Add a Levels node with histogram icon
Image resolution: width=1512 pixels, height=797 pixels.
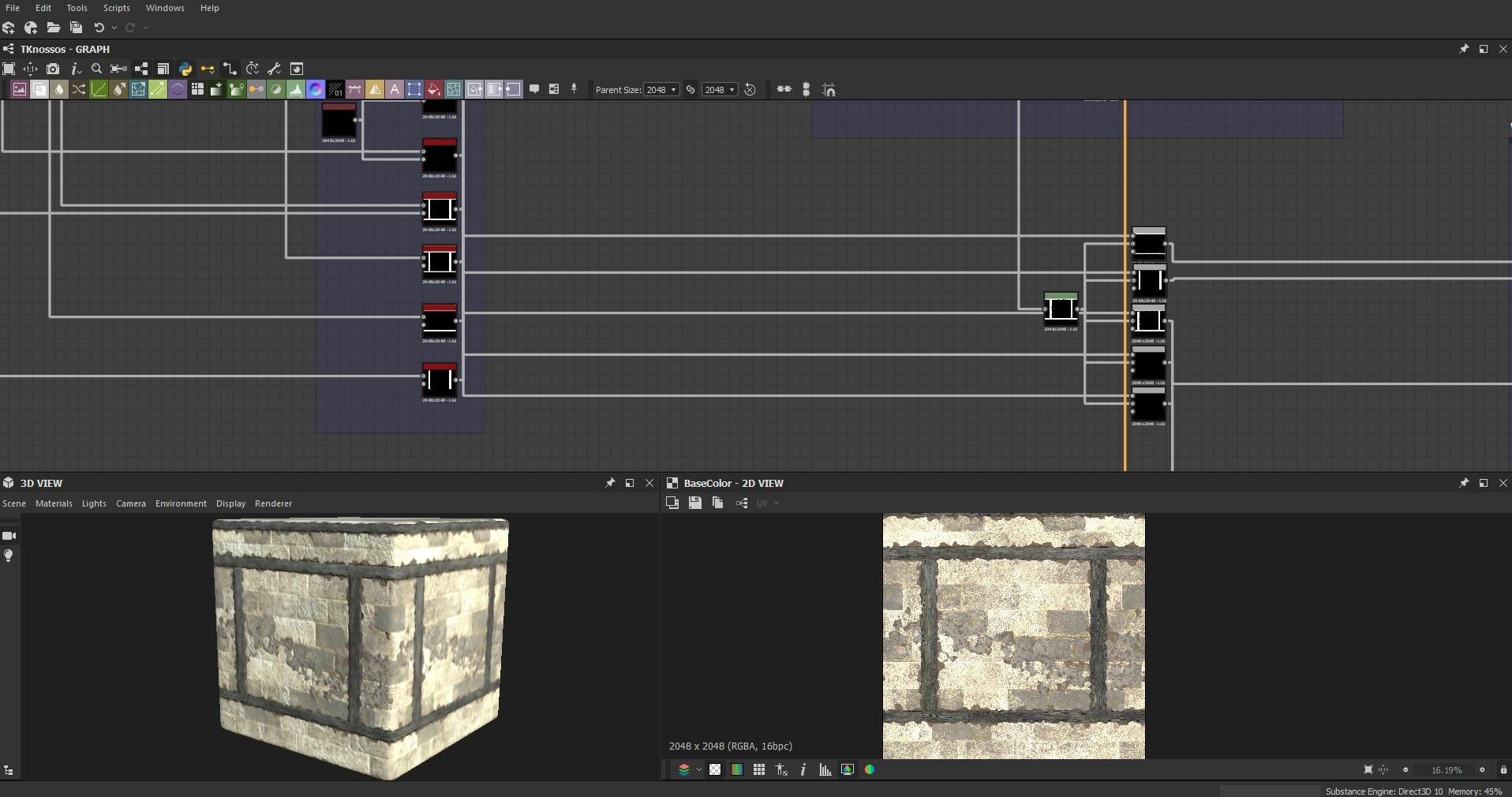[x=296, y=89]
